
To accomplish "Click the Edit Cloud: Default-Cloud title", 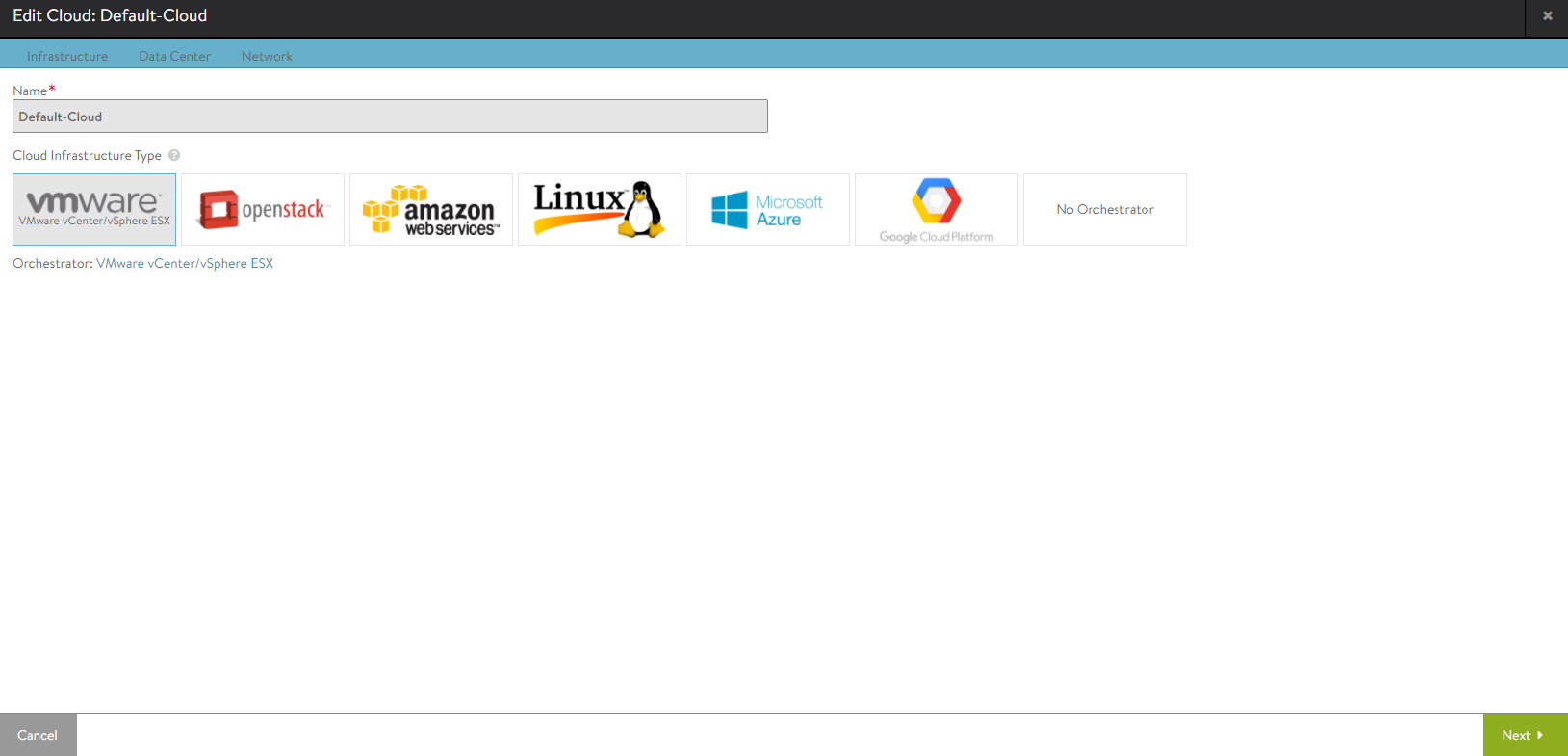I will tap(110, 15).
